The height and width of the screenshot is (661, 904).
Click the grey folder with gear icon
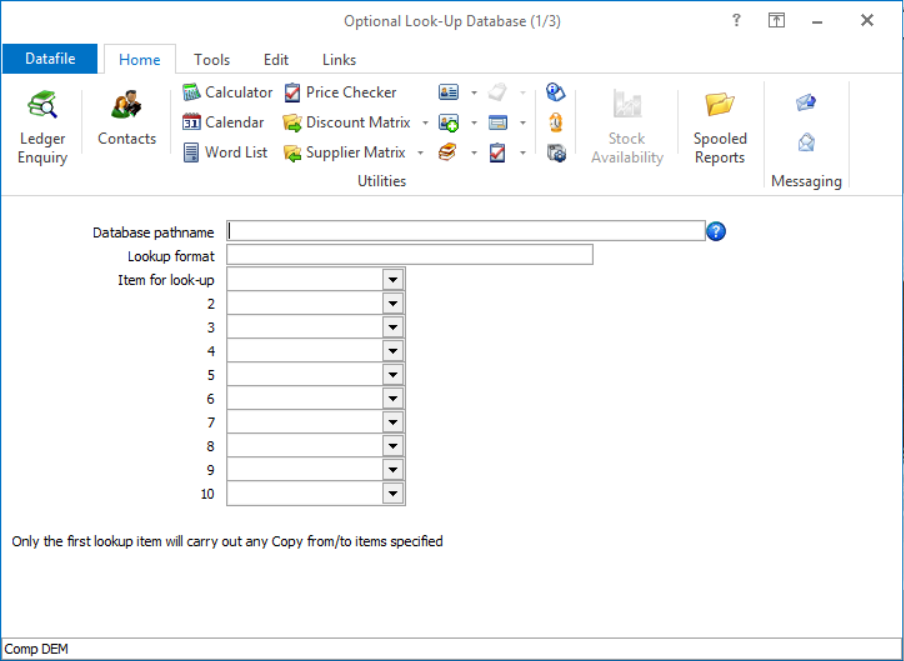click(x=556, y=153)
